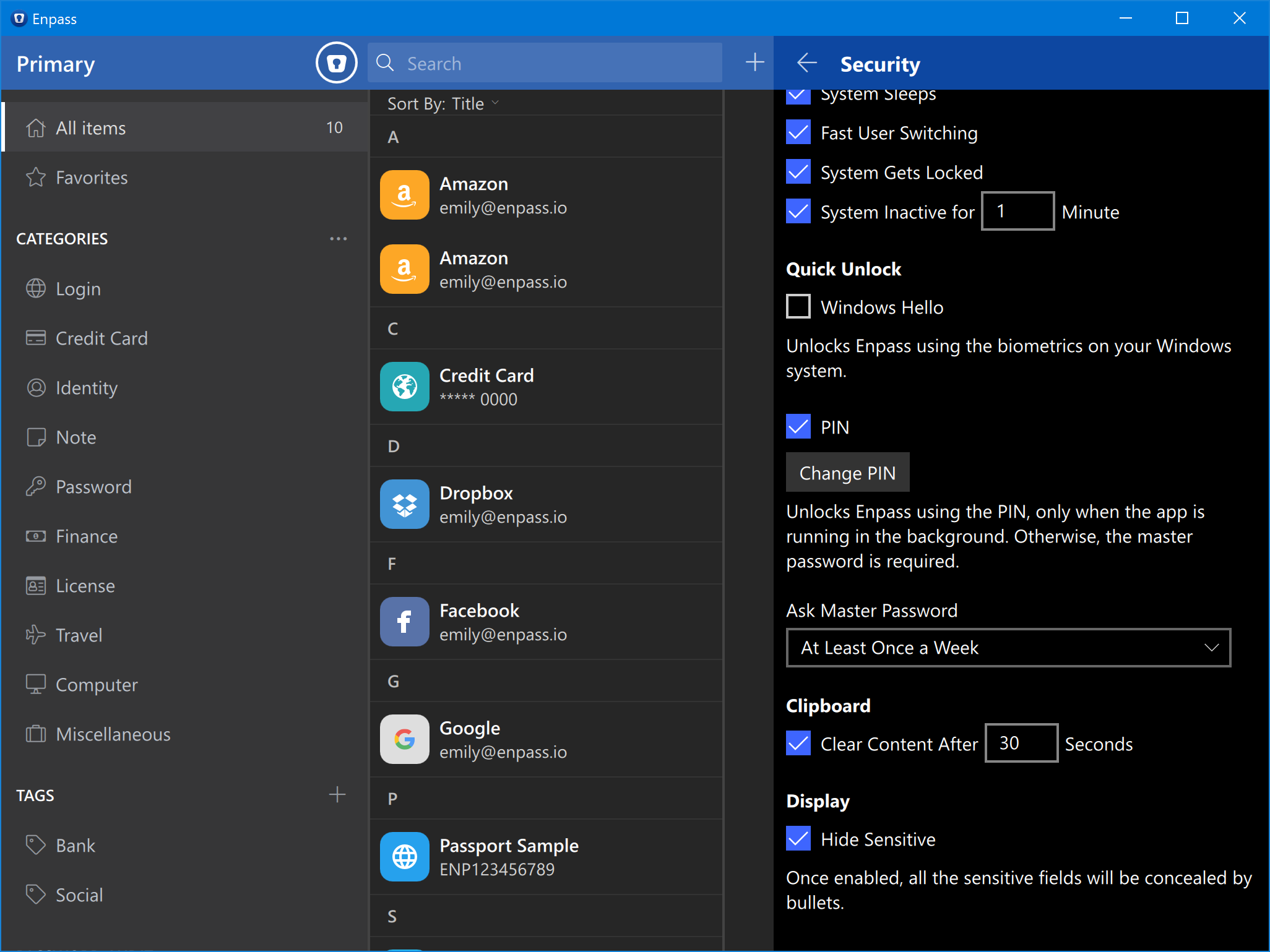Add a new tag with plus icon
Image resolution: width=1270 pixels, height=952 pixels.
pos(337,795)
